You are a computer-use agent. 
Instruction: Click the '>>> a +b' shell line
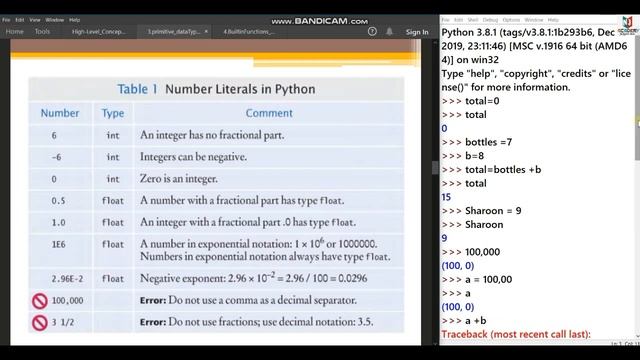click(x=464, y=321)
